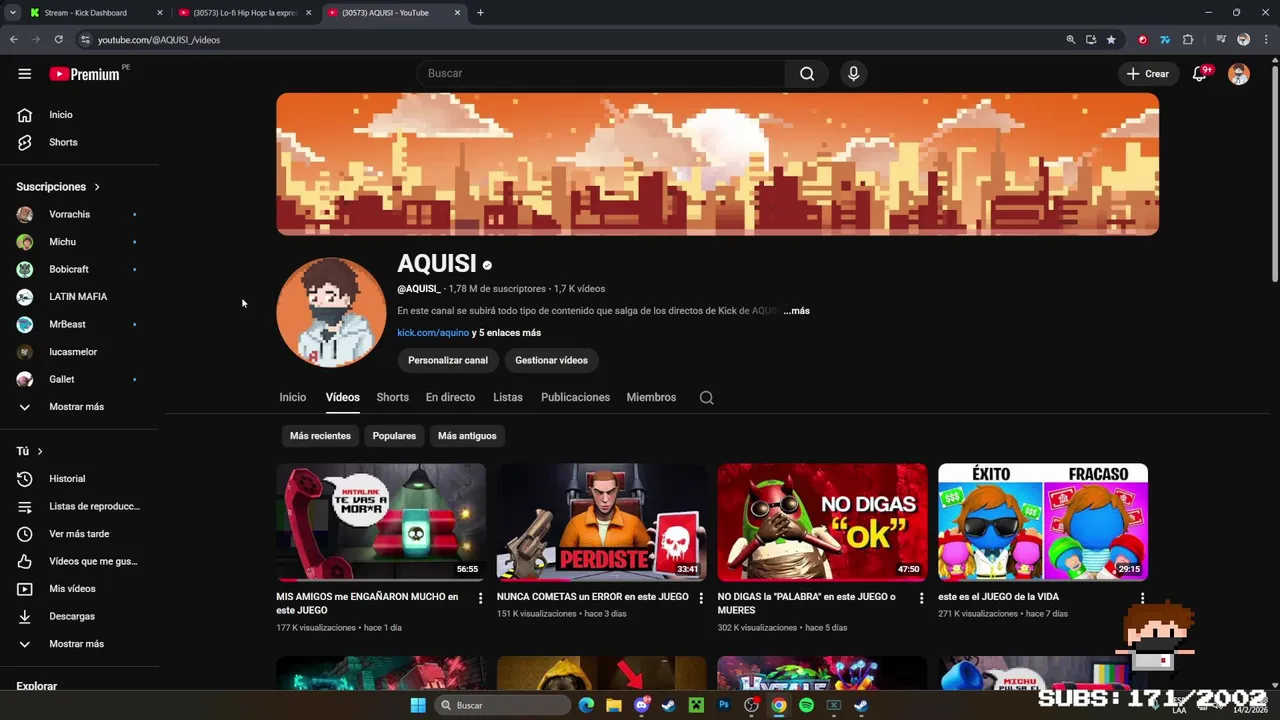Click the Buscar search input field
This screenshot has width=1280, height=720.
(x=600, y=73)
